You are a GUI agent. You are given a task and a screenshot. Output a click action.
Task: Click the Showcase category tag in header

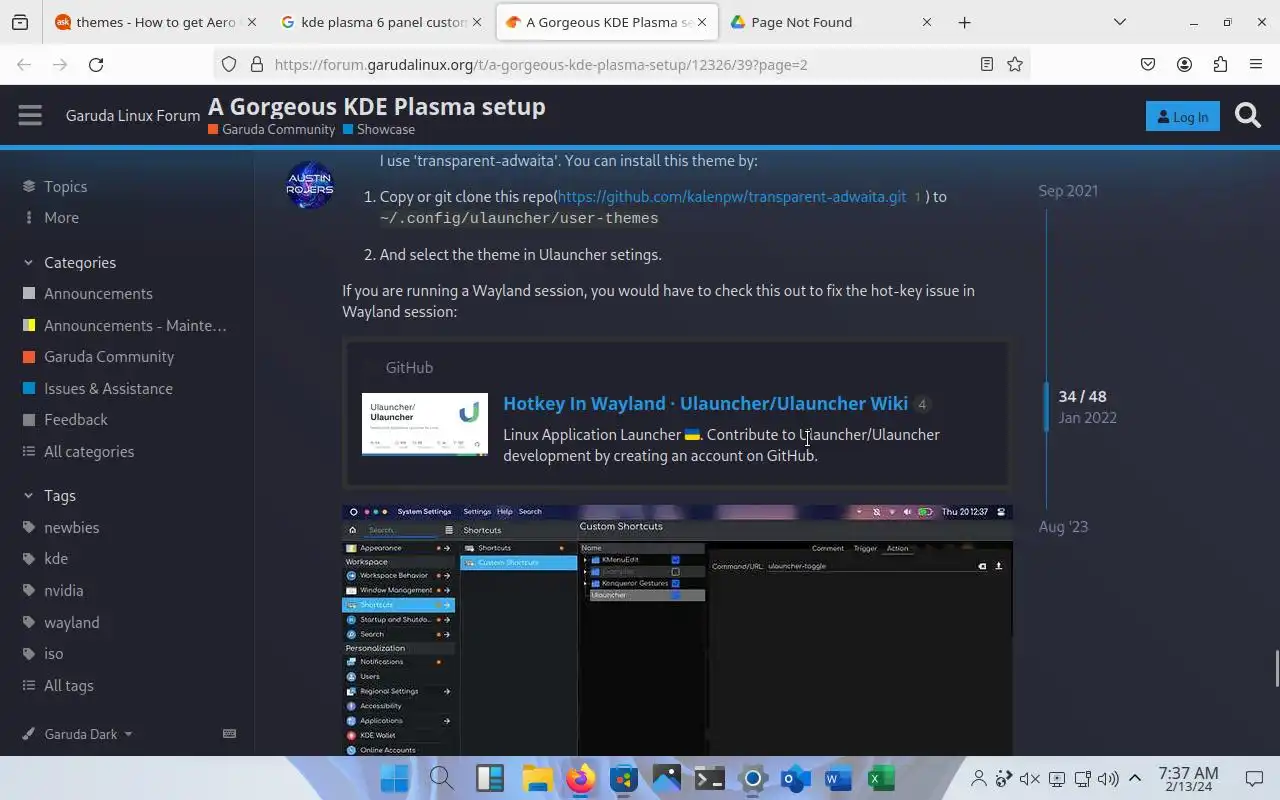tap(378, 129)
